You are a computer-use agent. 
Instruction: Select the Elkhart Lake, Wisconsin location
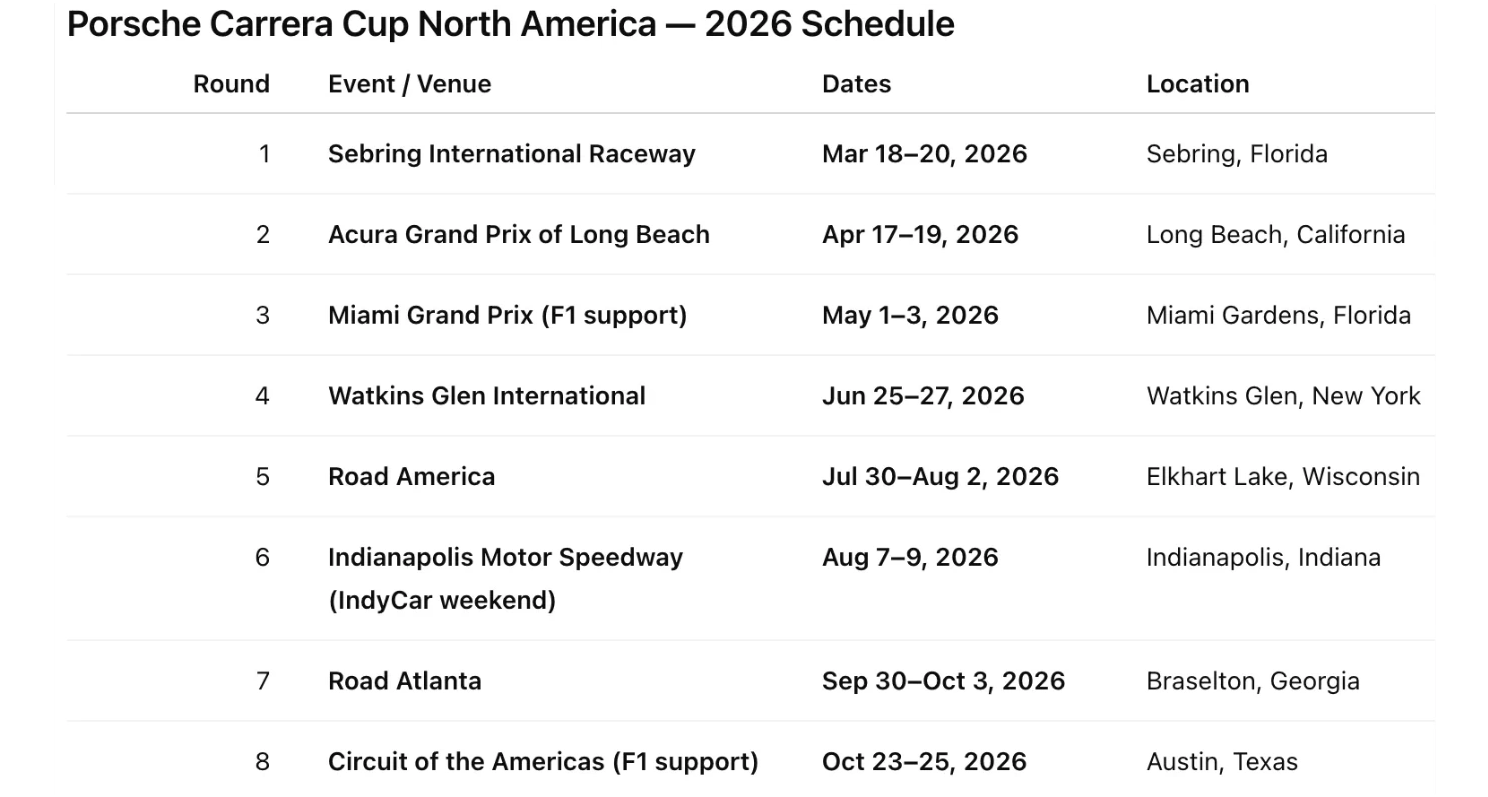[1282, 476]
